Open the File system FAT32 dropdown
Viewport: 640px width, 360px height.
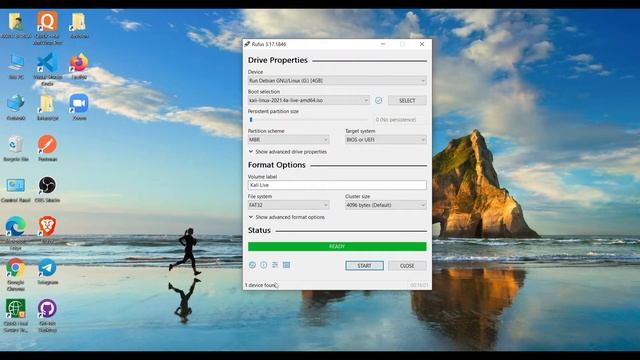pyautogui.click(x=288, y=205)
